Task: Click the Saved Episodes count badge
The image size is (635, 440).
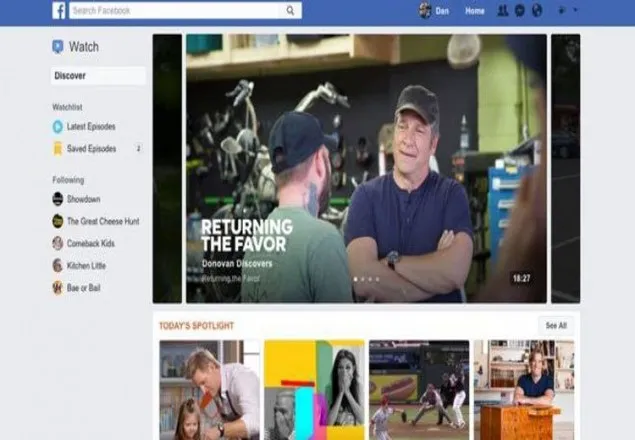Action: pos(139,148)
